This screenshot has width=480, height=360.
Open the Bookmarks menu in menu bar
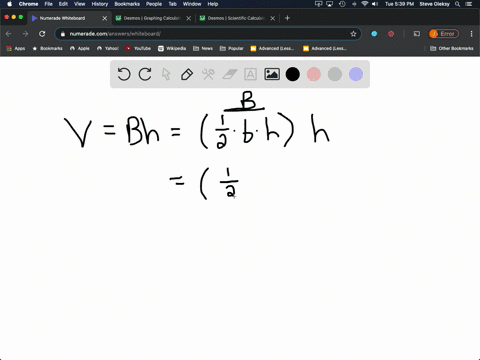[x=127, y=4]
